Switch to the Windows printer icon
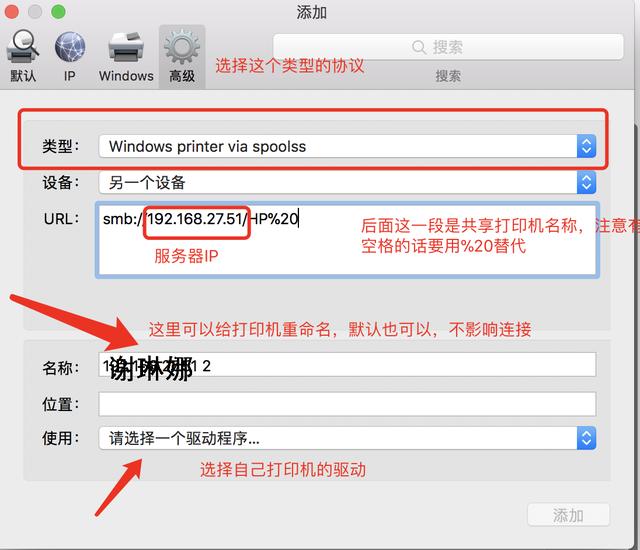640x550 pixels. point(126,47)
